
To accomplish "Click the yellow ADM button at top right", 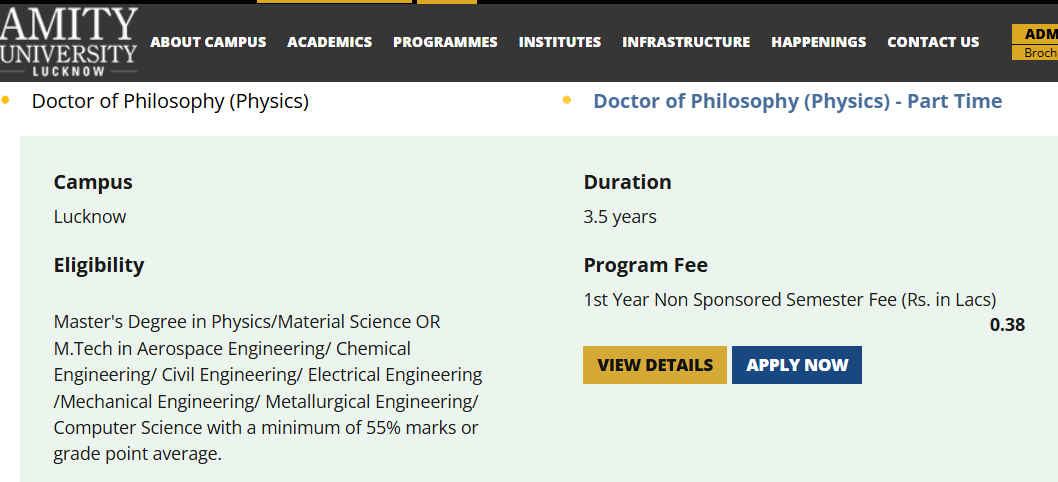I will [1036, 34].
